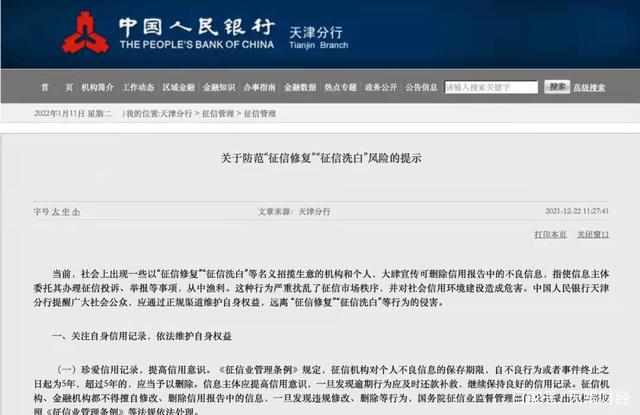This screenshot has width=640, height=415.
Task: Open the 政务公开 menu item
Action: [x=381, y=87]
